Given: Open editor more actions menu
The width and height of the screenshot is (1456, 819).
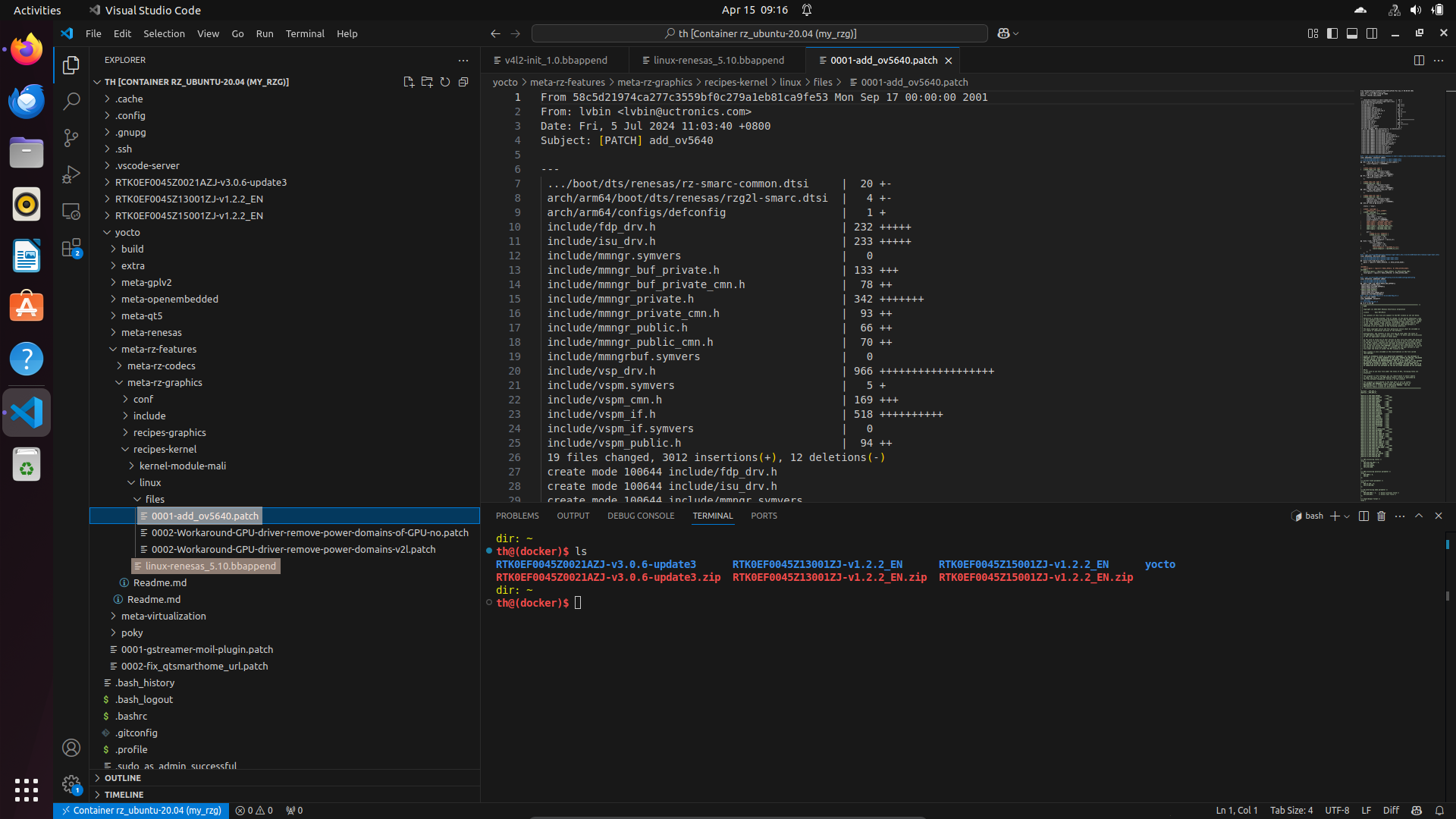Looking at the screenshot, I should coord(1439,60).
